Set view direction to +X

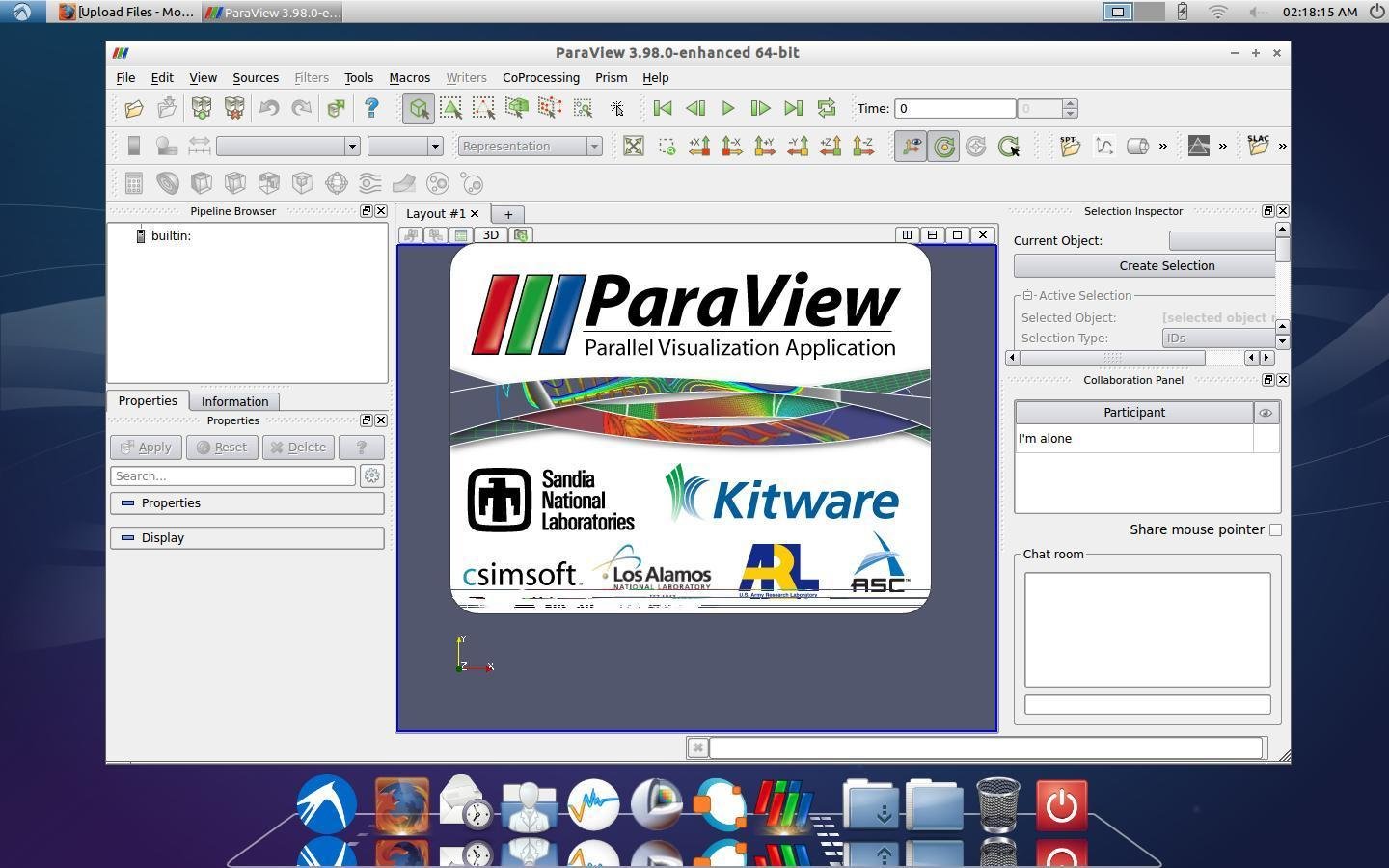[699, 146]
